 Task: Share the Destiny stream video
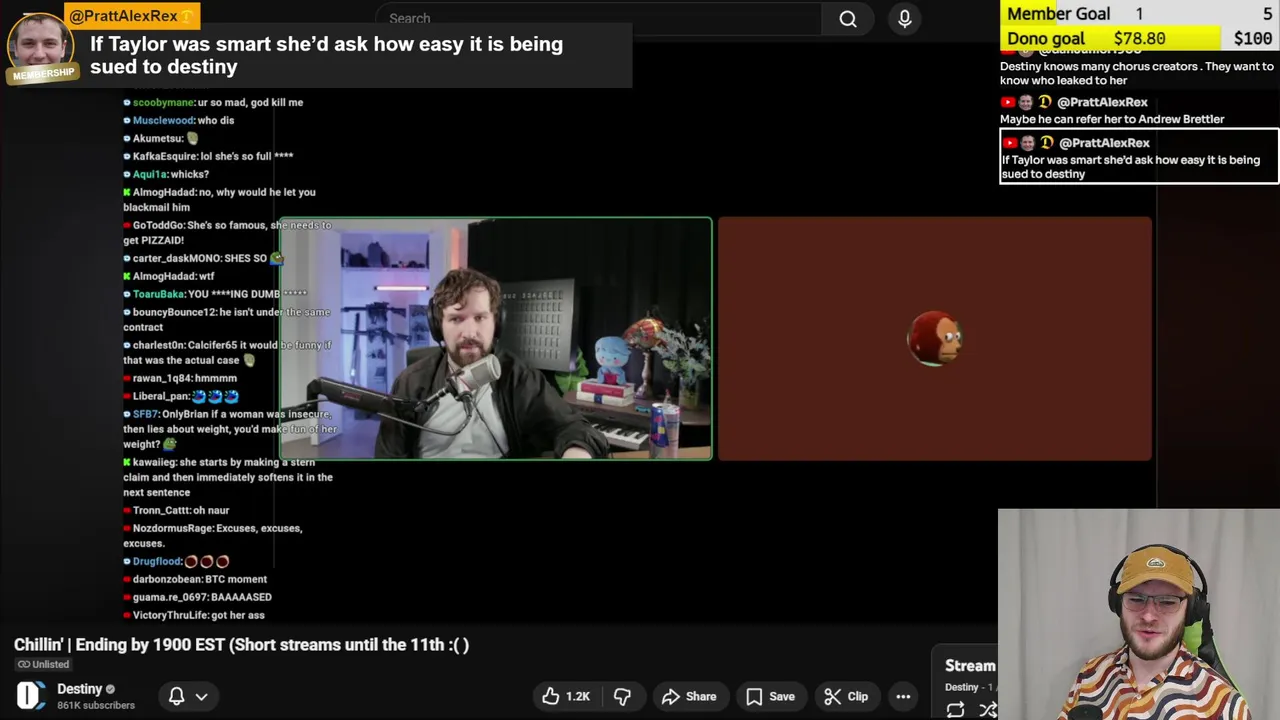click(689, 696)
